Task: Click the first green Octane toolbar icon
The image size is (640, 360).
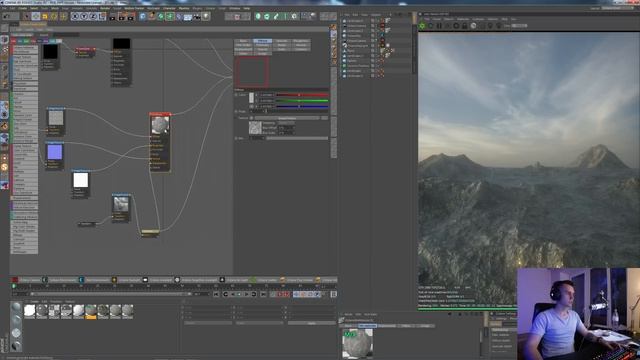Action: pyautogui.click(x=258, y=16)
